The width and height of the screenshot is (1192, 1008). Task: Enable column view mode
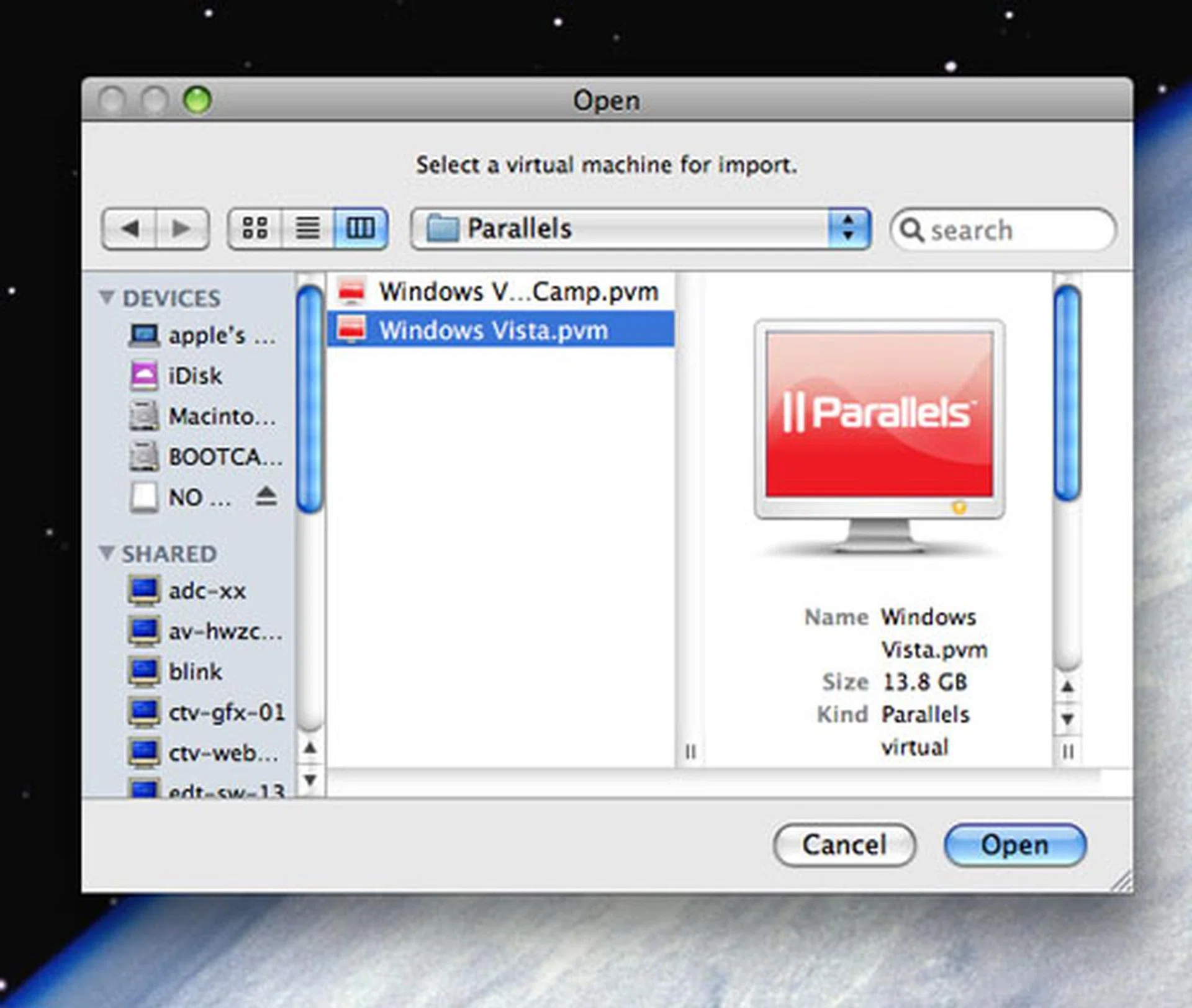pos(360,228)
